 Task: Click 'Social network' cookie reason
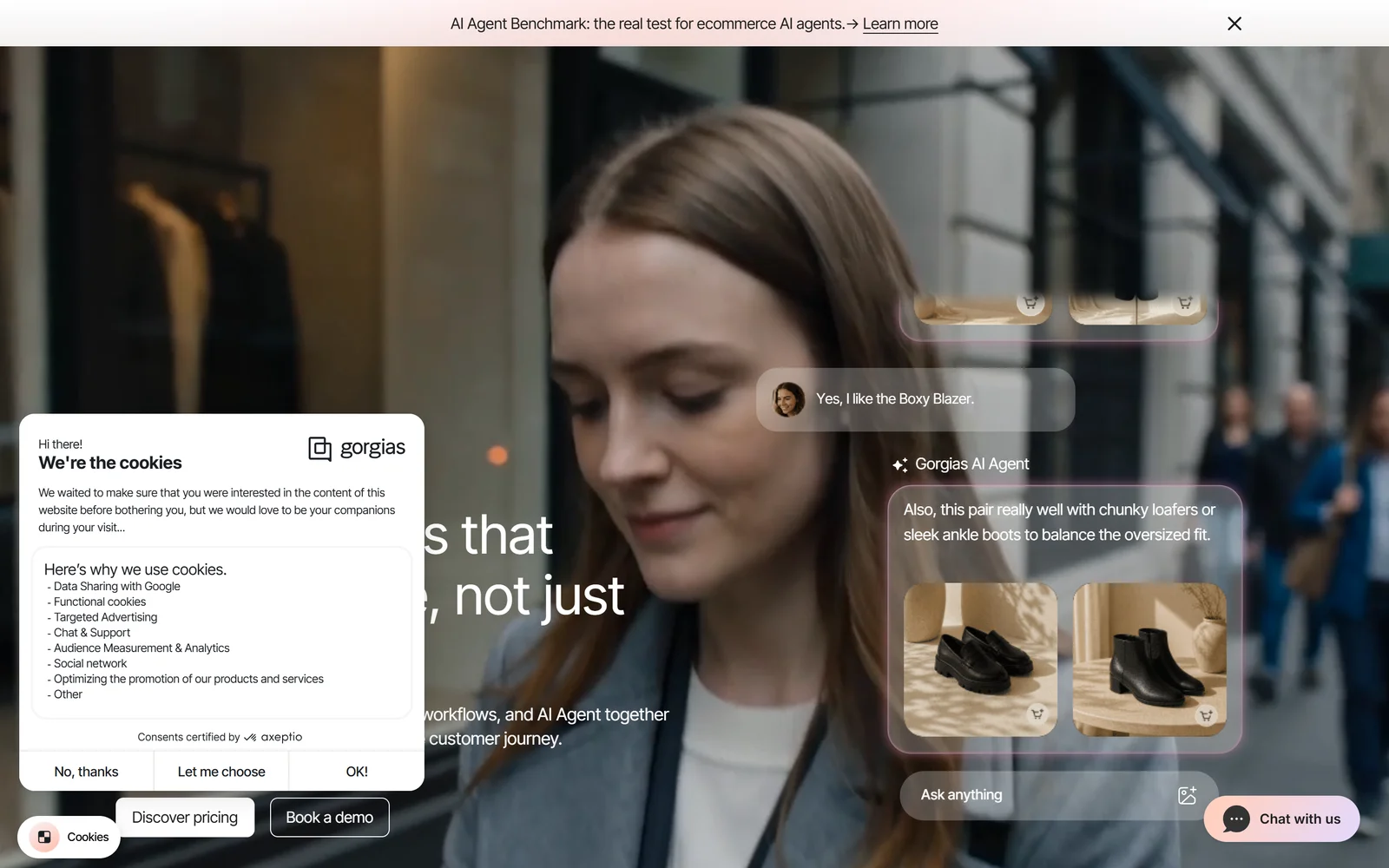pos(90,663)
